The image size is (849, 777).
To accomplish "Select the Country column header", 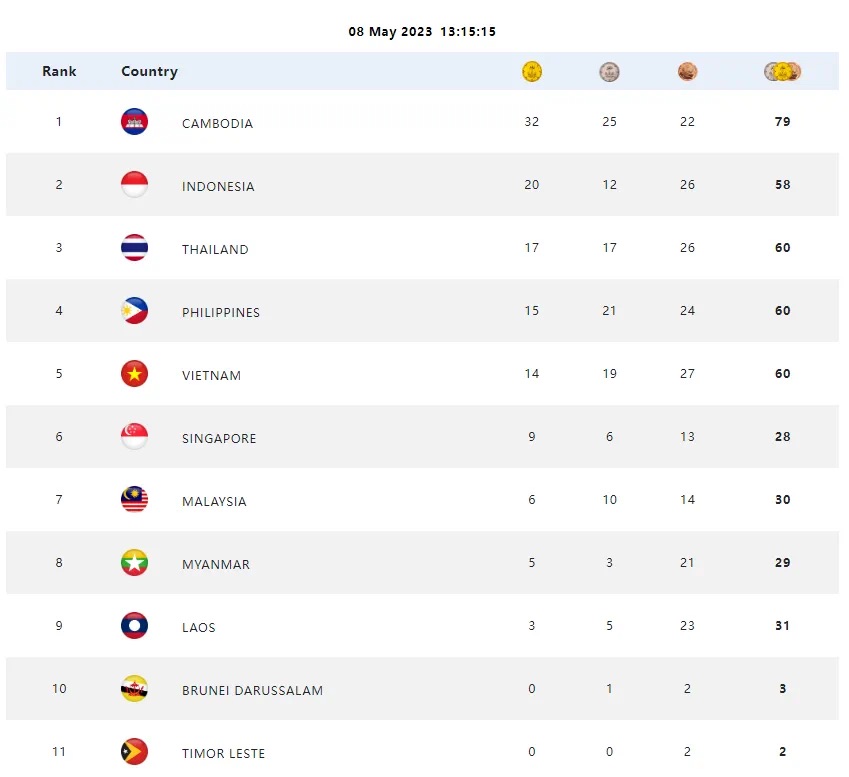I will tap(149, 71).
